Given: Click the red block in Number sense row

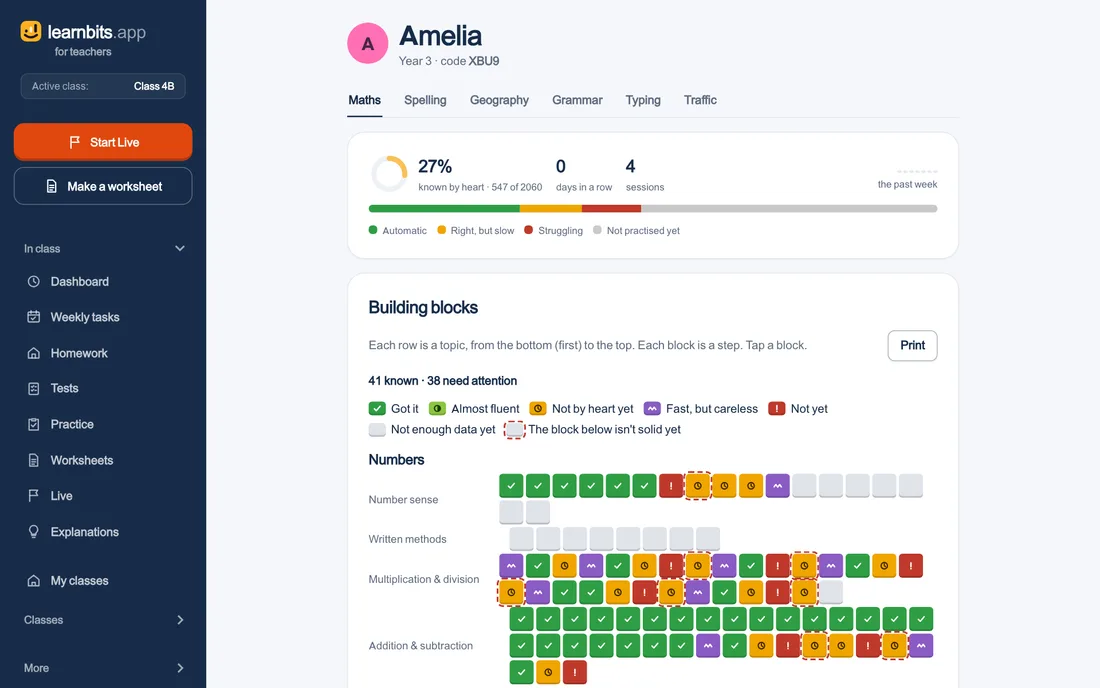Looking at the screenshot, I should click(671, 485).
